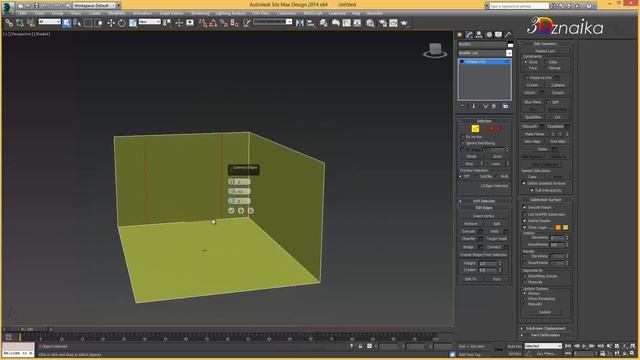Click the Collapse button in Edit Geometry

[x=558, y=85]
